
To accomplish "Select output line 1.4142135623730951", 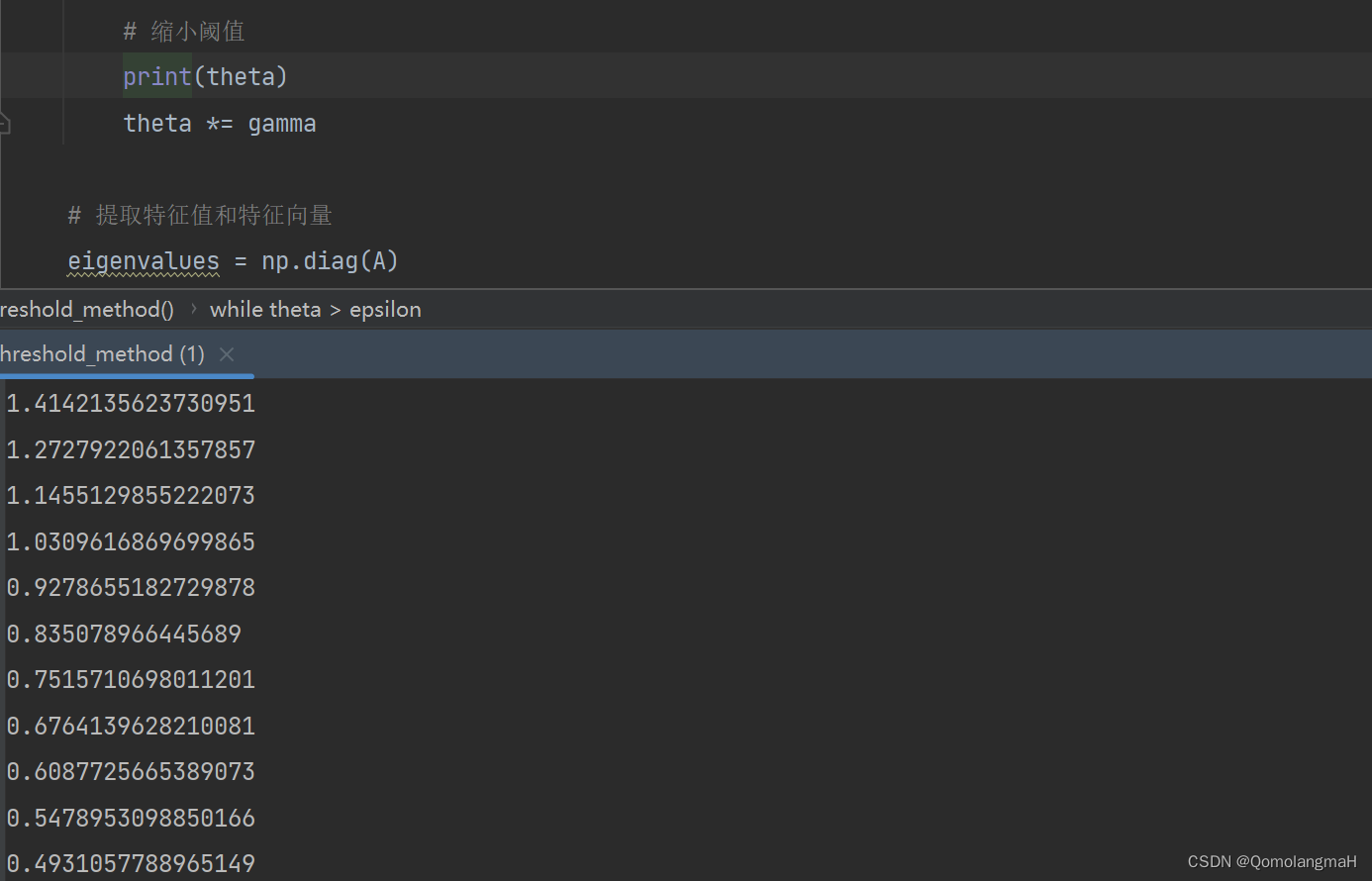I will 131,403.
